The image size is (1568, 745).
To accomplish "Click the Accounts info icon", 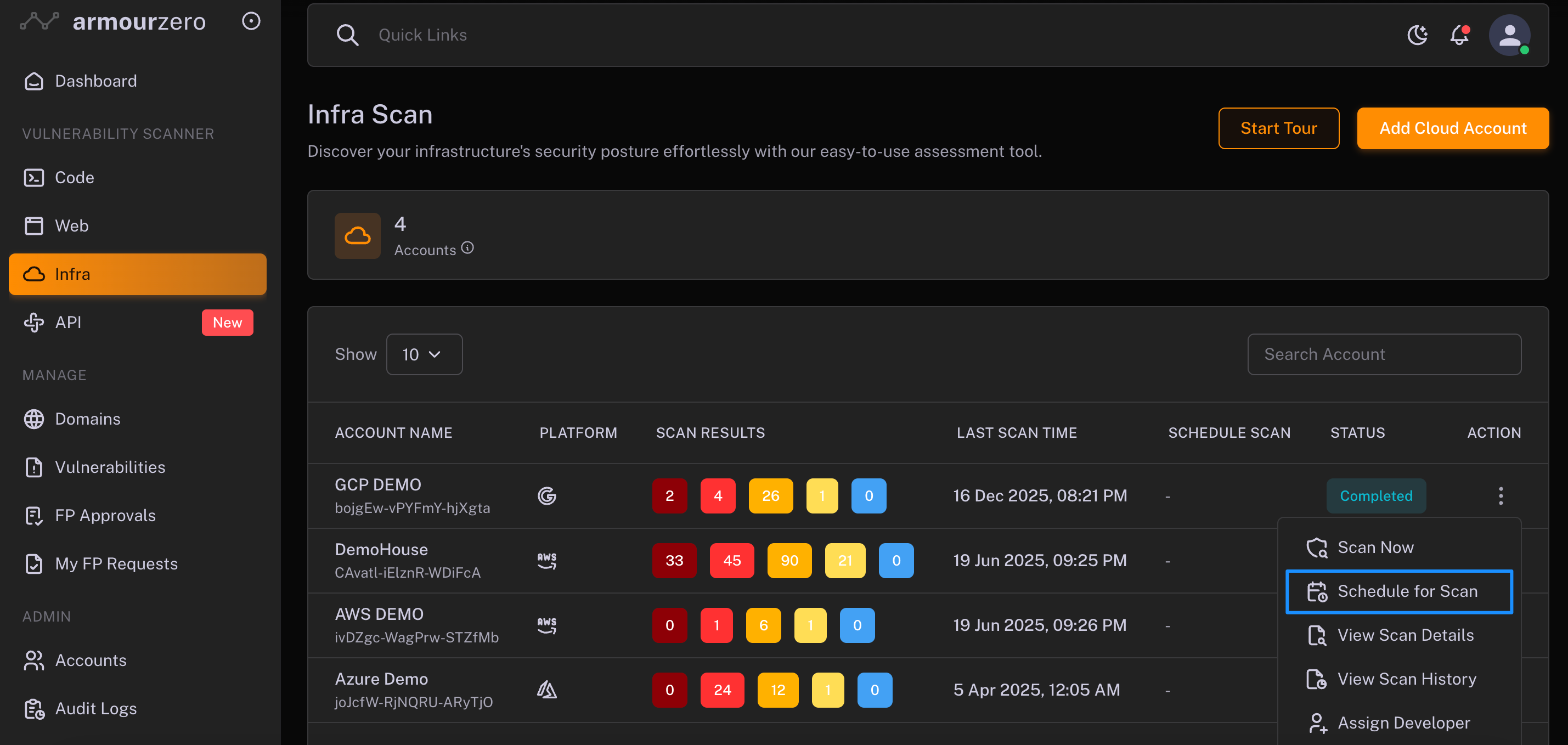I will pyautogui.click(x=467, y=248).
